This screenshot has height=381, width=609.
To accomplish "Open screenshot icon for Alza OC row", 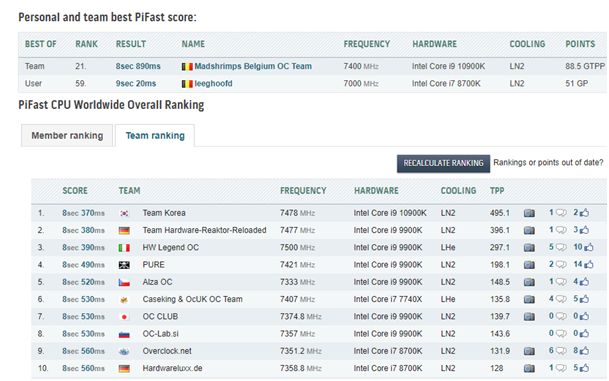I will pos(529,282).
